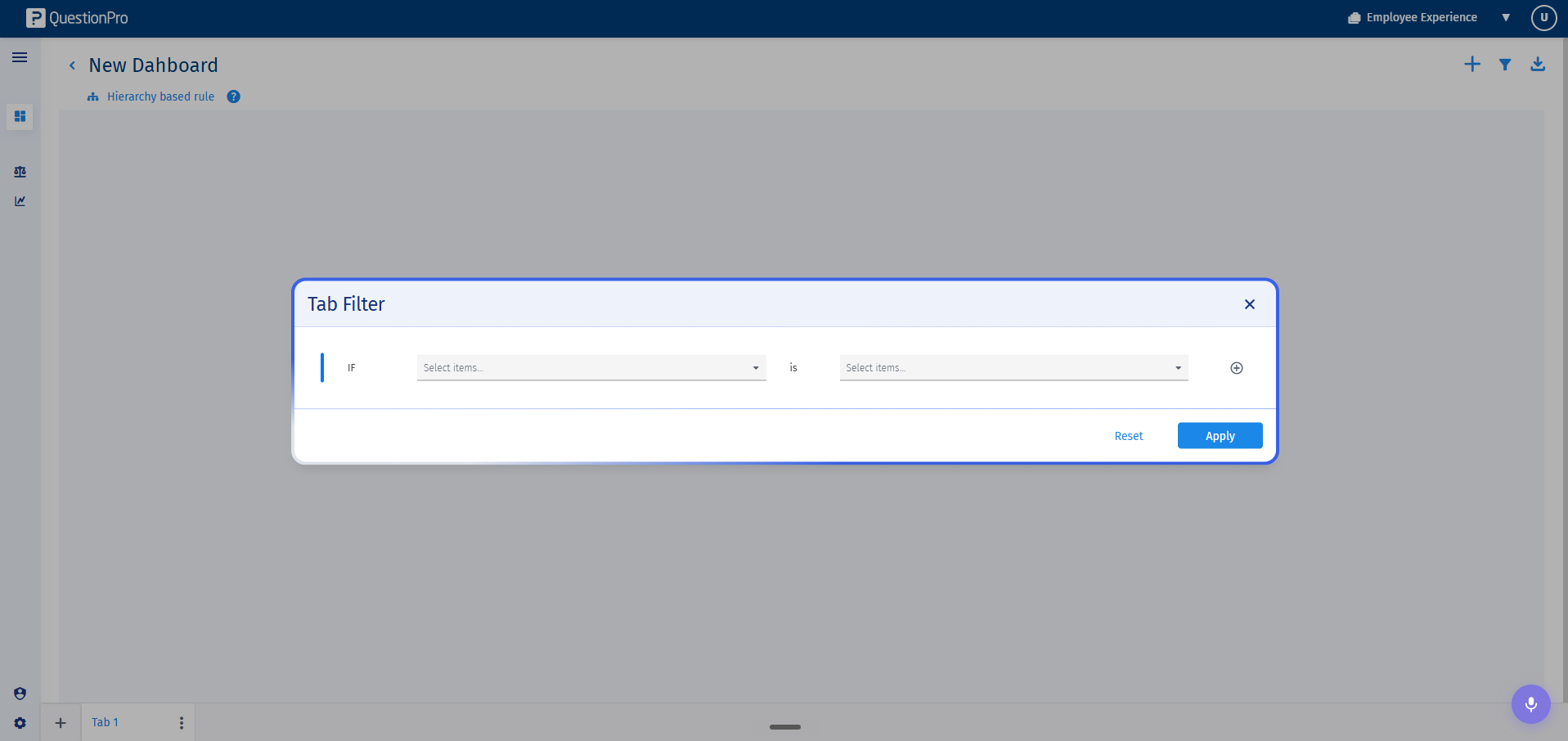Download the dashboard using the download icon
This screenshot has height=741, width=1568.
(x=1537, y=64)
